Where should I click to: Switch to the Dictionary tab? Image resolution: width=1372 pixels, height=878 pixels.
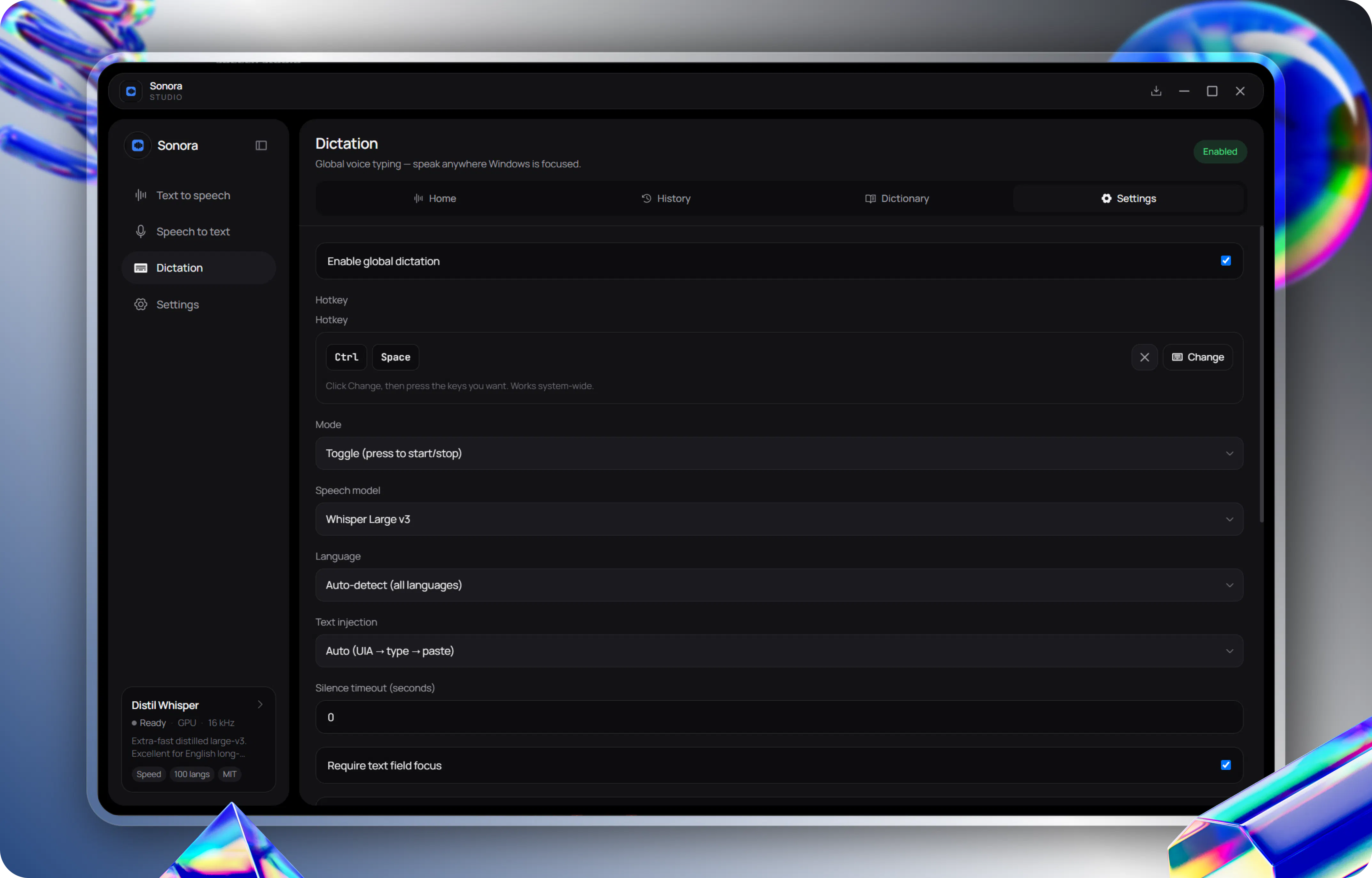coord(897,198)
